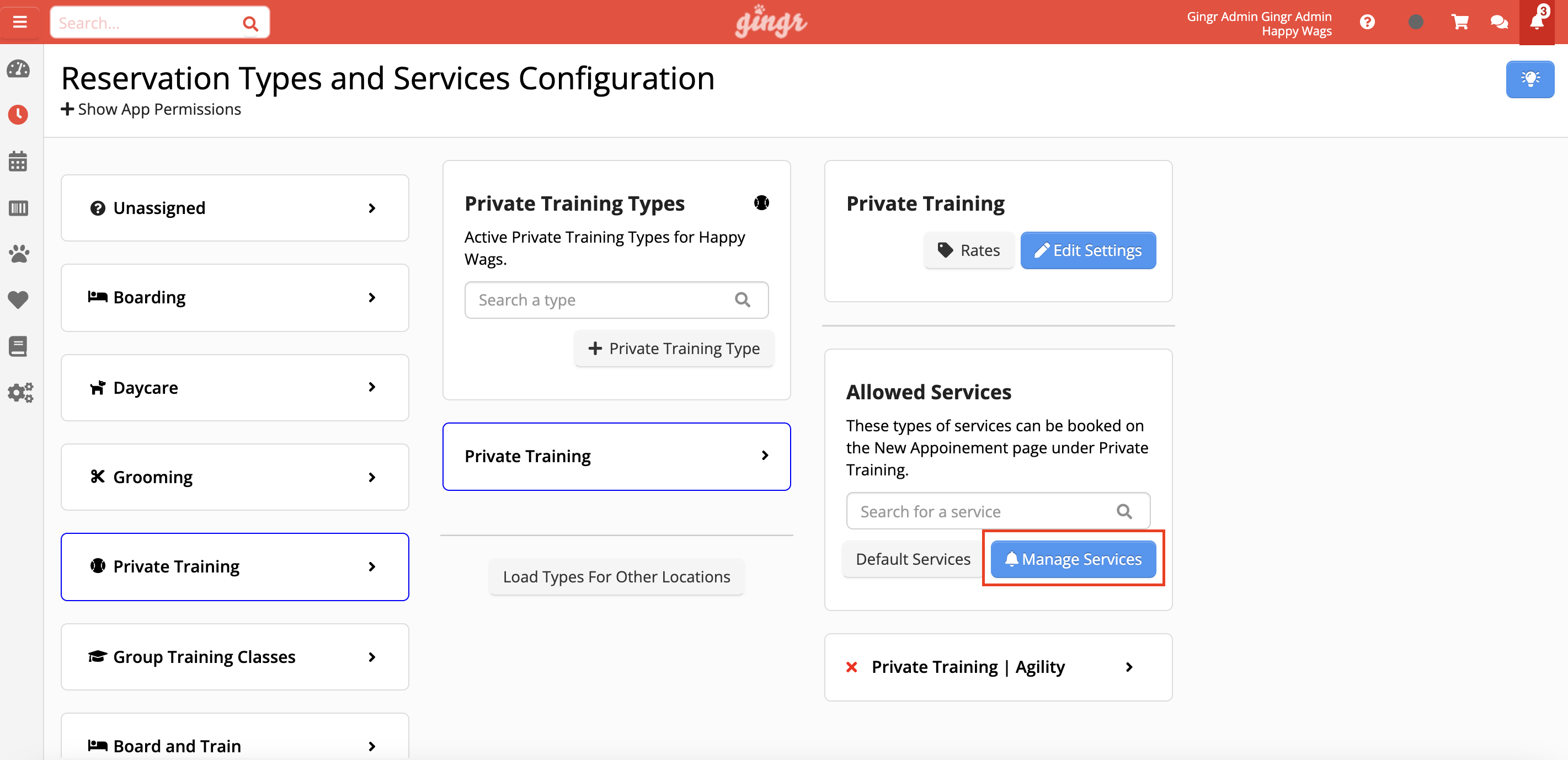Screen dimensions: 1568x760
Task: Open the hamburger menu
Action: tap(20, 23)
